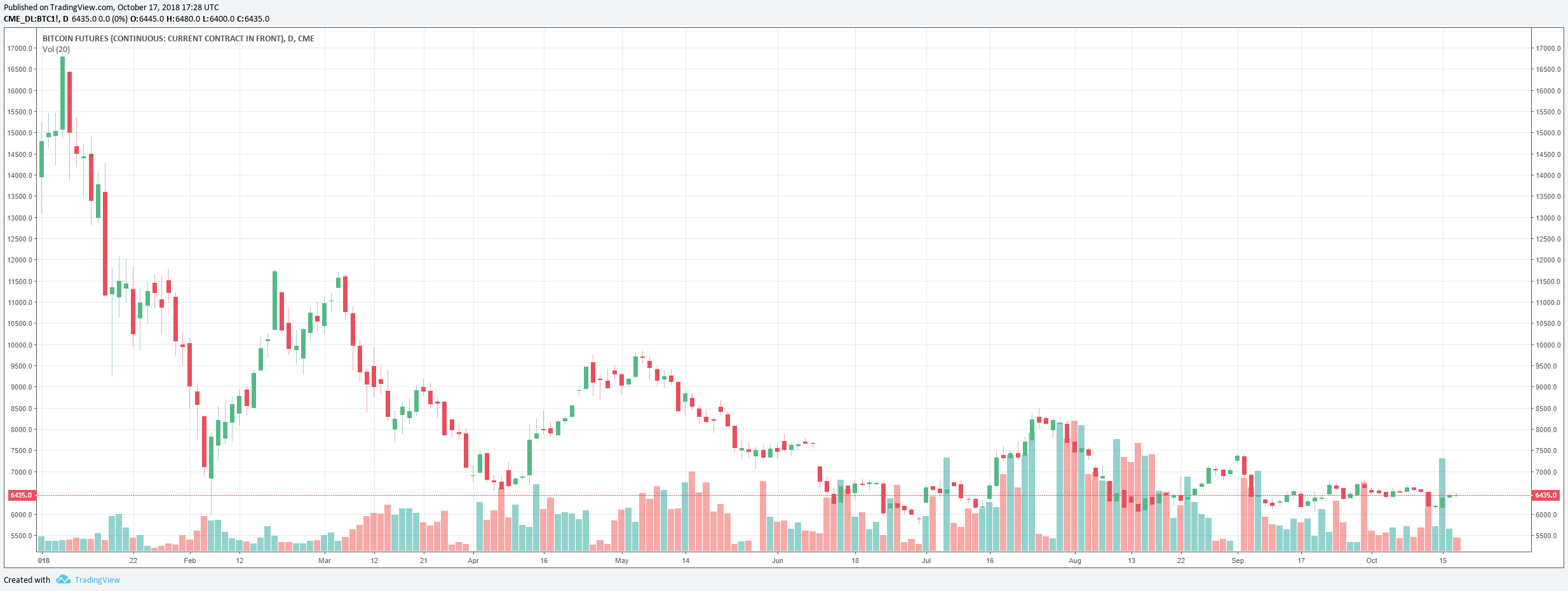Select the "May" label on the time axis
1568x591 pixels.
click(x=622, y=560)
